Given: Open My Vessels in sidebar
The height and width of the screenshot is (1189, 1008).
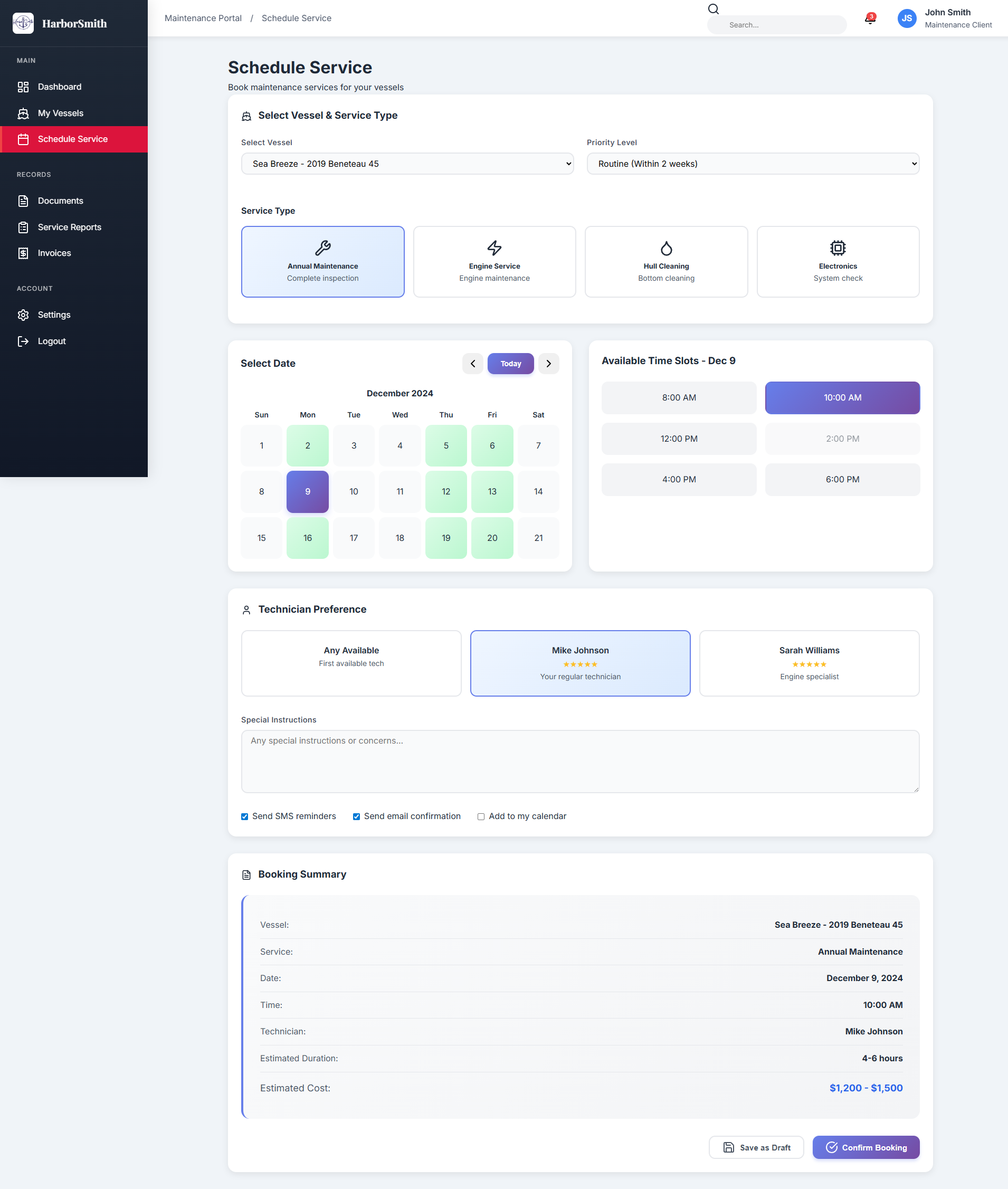Looking at the screenshot, I should [x=61, y=113].
